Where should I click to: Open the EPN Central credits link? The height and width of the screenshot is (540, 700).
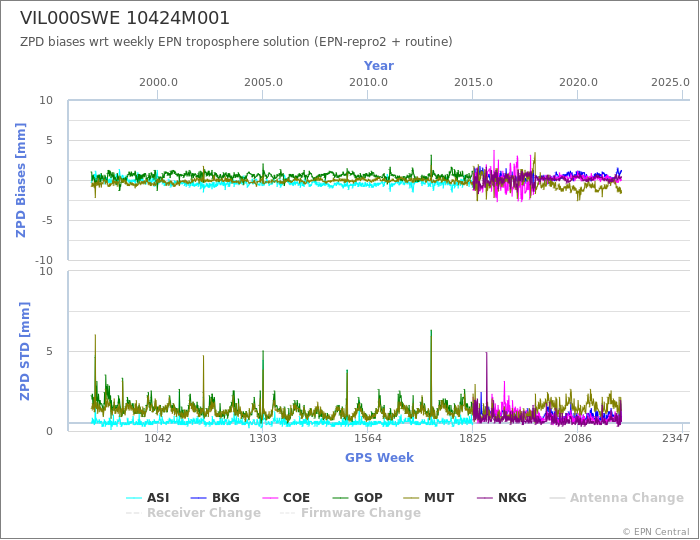(656, 532)
